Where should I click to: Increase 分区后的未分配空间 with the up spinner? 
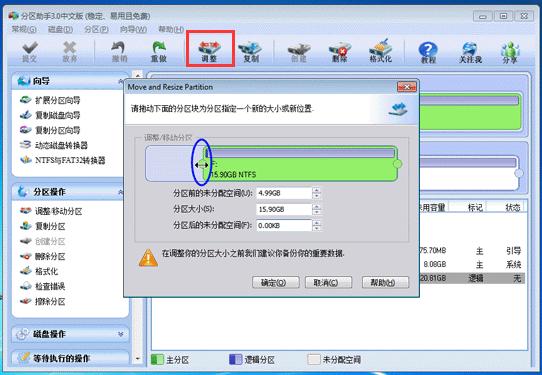pyautogui.click(x=316, y=223)
